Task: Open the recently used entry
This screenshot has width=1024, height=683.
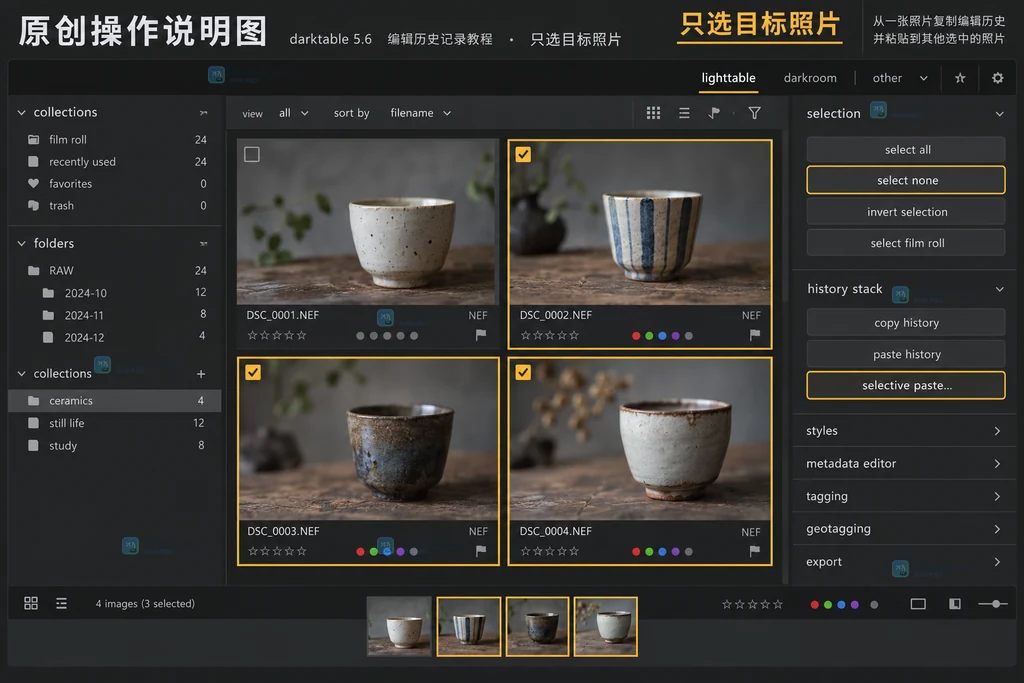Action: [116, 161]
